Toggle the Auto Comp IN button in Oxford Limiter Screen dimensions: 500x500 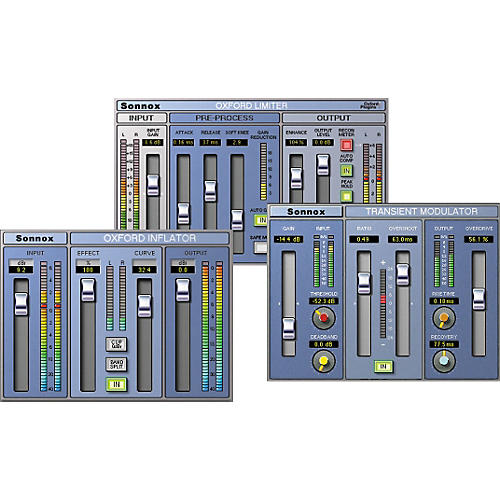coord(346,171)
